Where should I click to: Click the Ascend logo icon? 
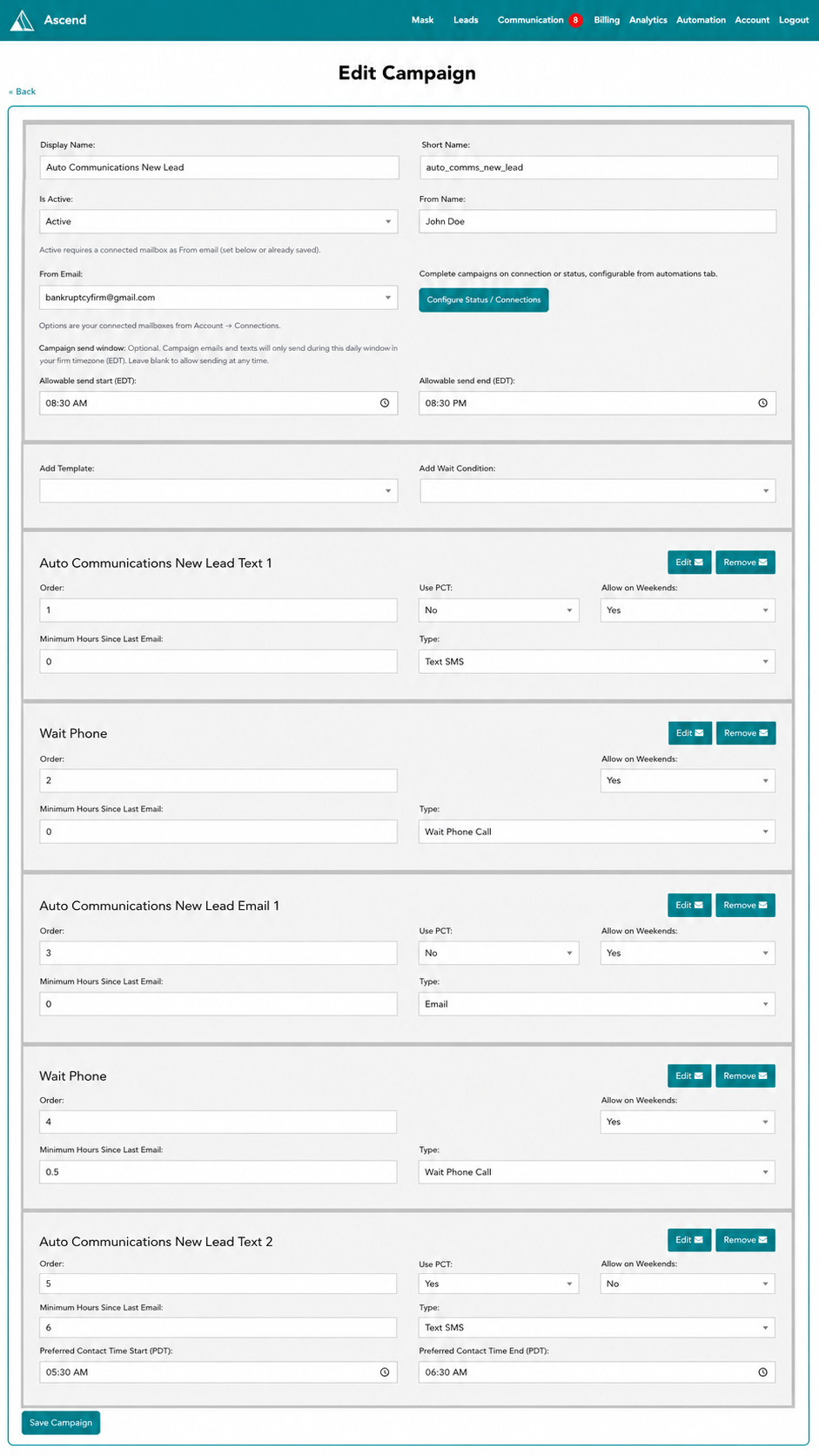click(22, 20)
